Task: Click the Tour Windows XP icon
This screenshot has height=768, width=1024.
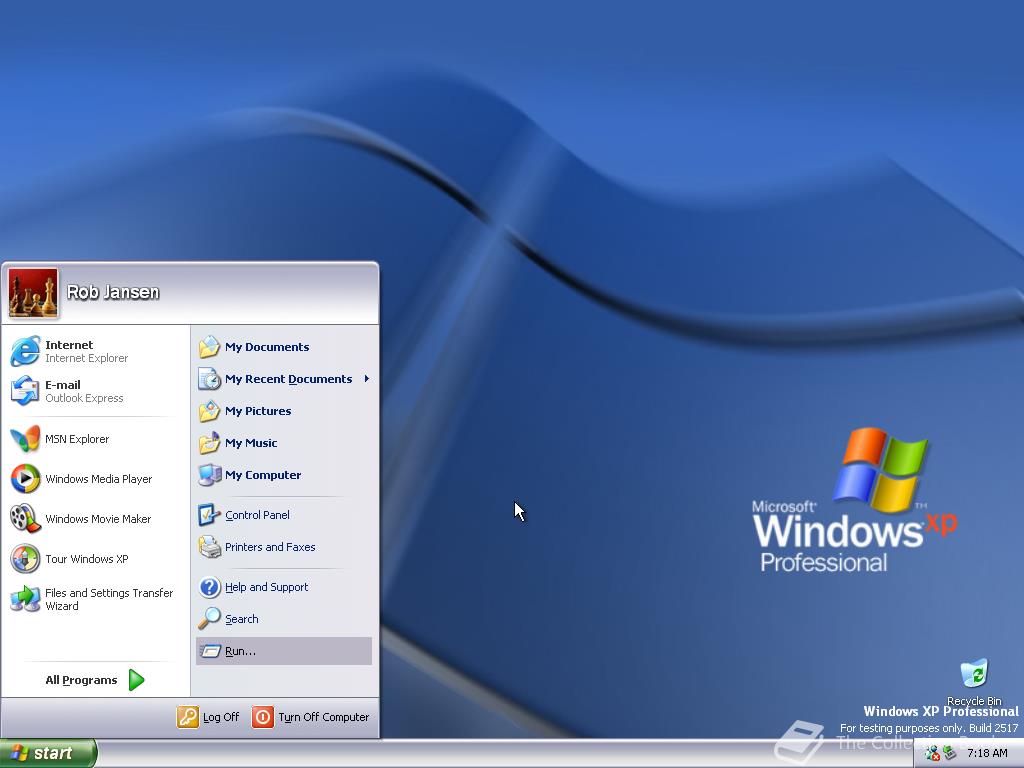Action: point(25,559)
